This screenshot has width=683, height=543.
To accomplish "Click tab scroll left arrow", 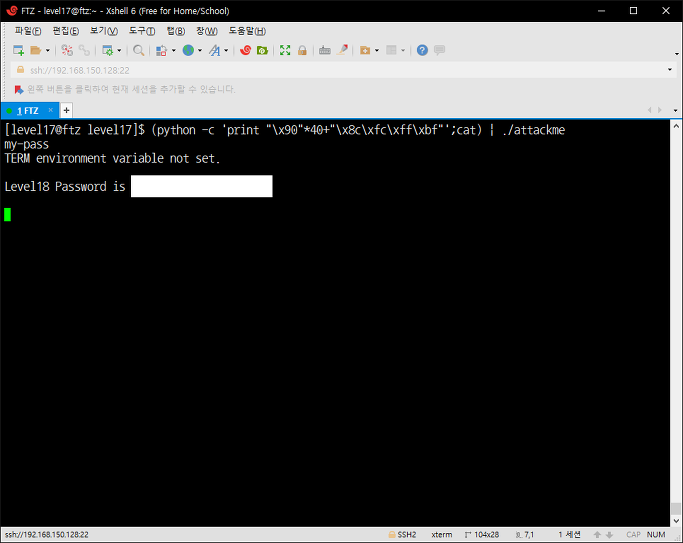I will (649, 110).
